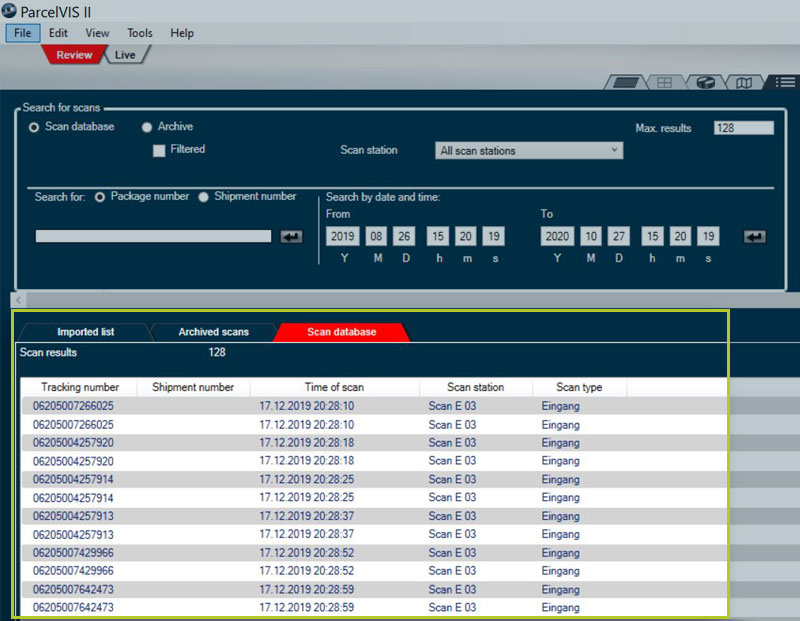Select the Archive radio button

147,127
